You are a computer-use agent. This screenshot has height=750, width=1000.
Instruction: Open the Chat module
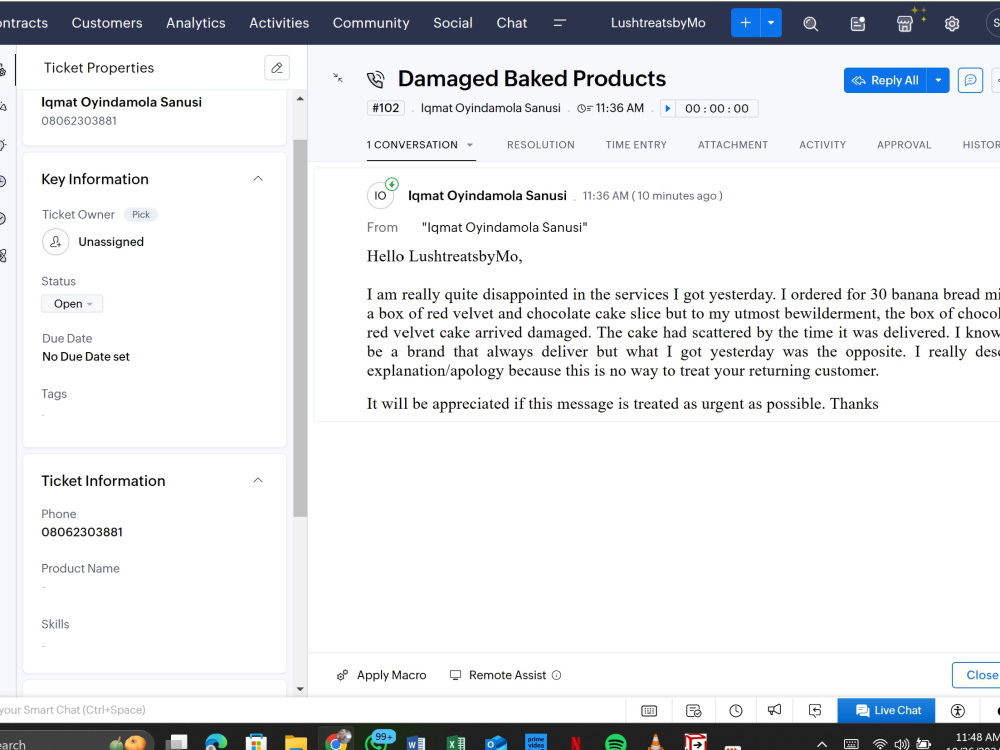[512, 23]
